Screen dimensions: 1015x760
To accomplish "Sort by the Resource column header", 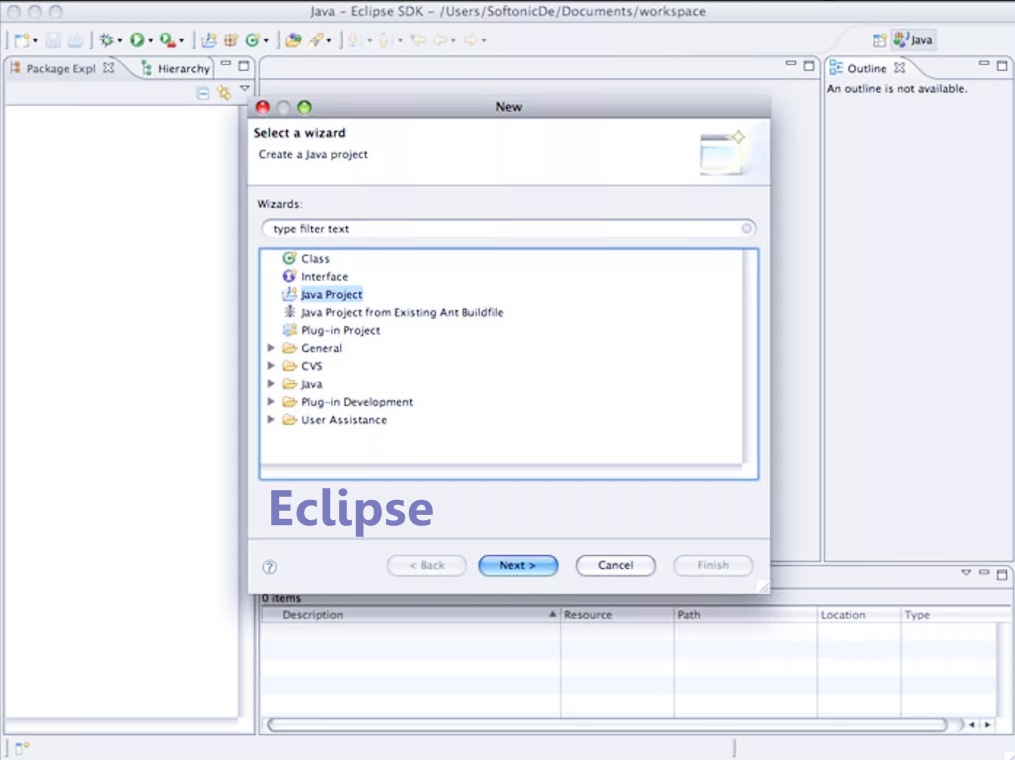I will 617,614.
